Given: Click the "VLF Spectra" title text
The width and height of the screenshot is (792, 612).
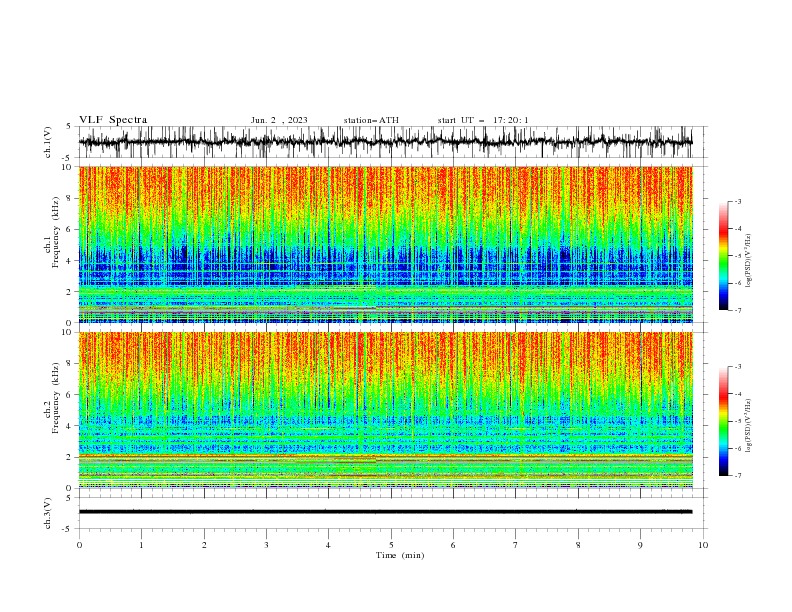Looking at the screenshot, I should (113, 120).
